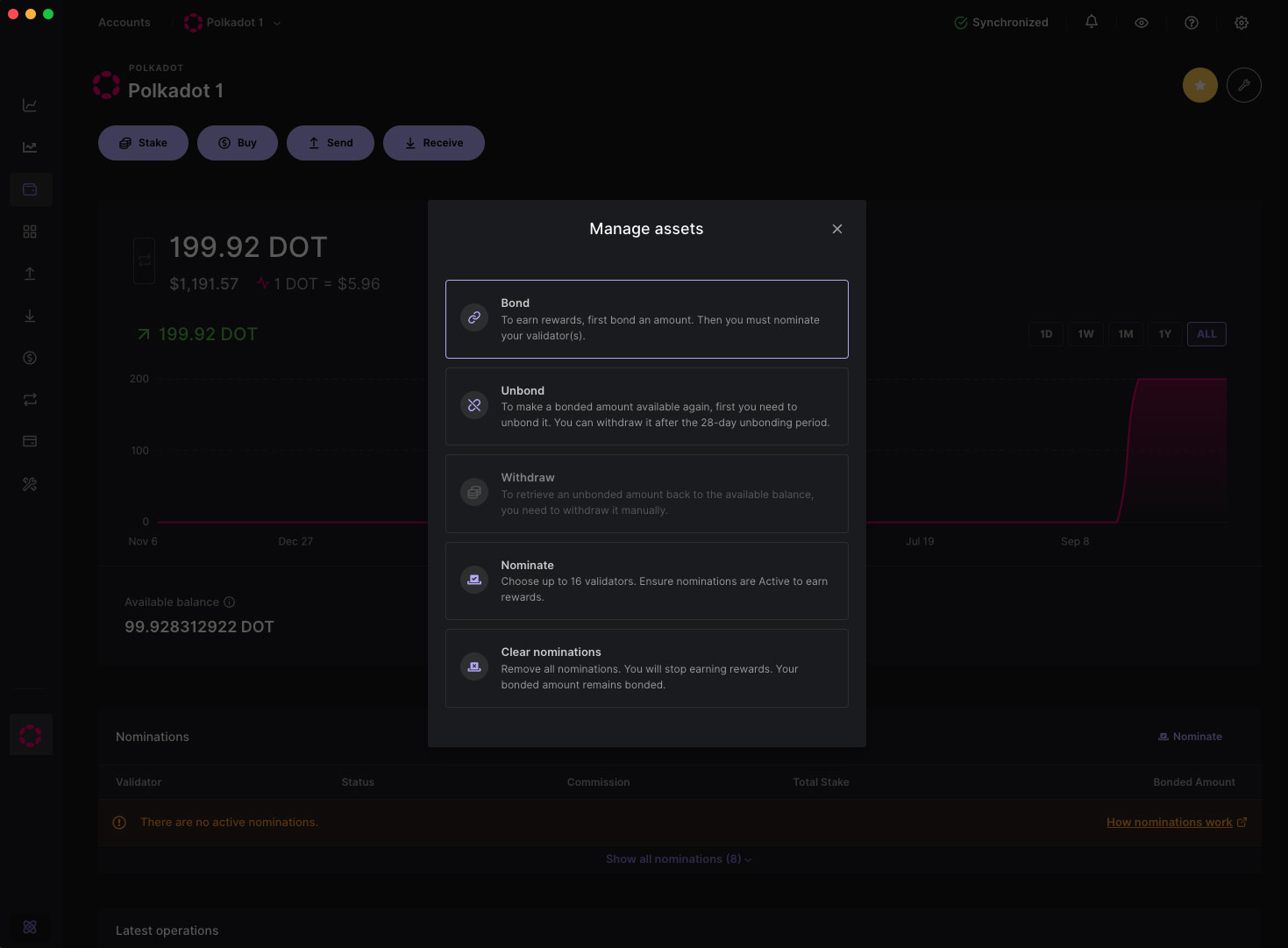Switch chart range to ALL
The height and width of the screenshot is (948, 1288).
click(x=1206, y=334)
